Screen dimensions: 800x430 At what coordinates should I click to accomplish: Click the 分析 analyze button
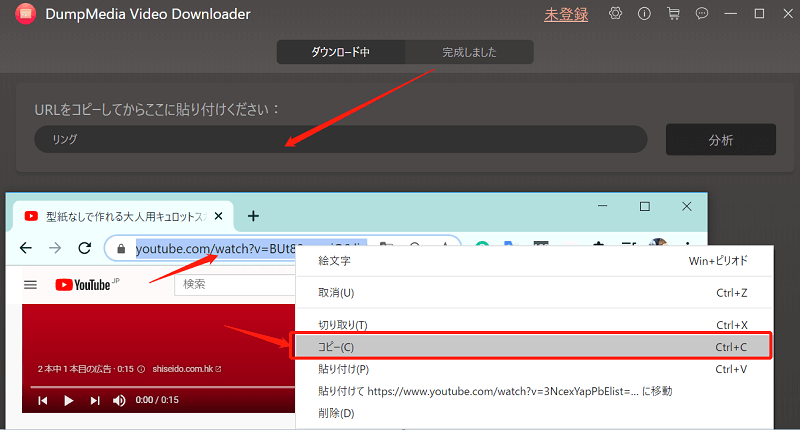[721, 140]
